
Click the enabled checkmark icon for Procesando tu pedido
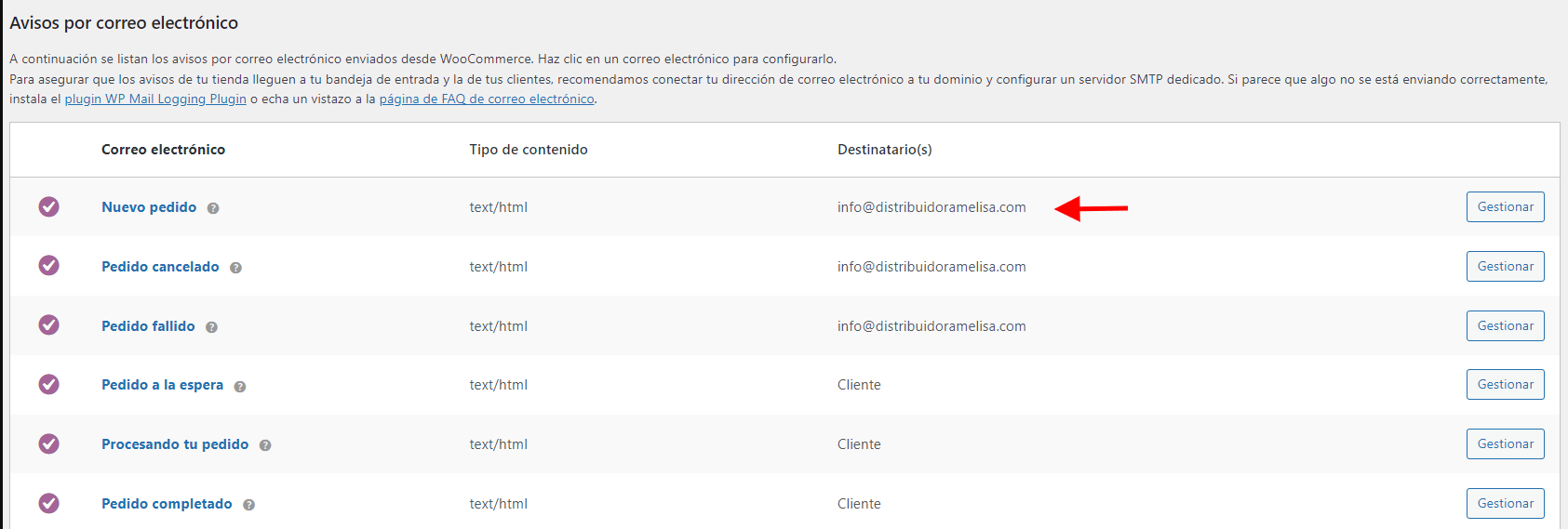click(48, 443)
